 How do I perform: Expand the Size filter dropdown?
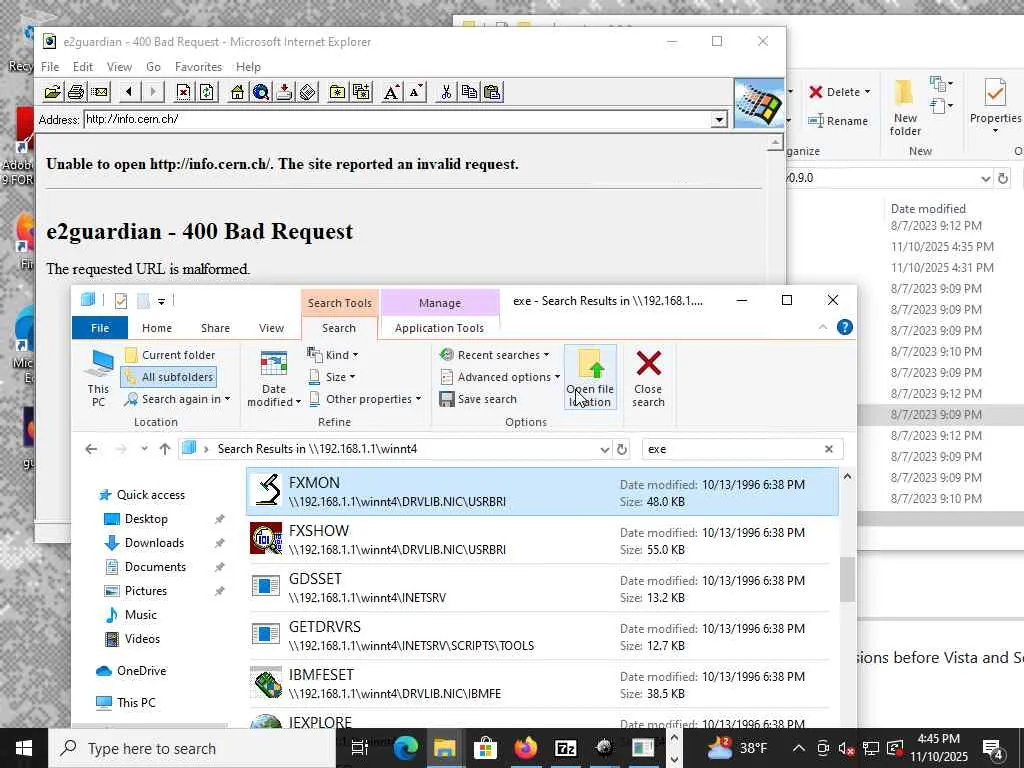[x=332, y=377]
